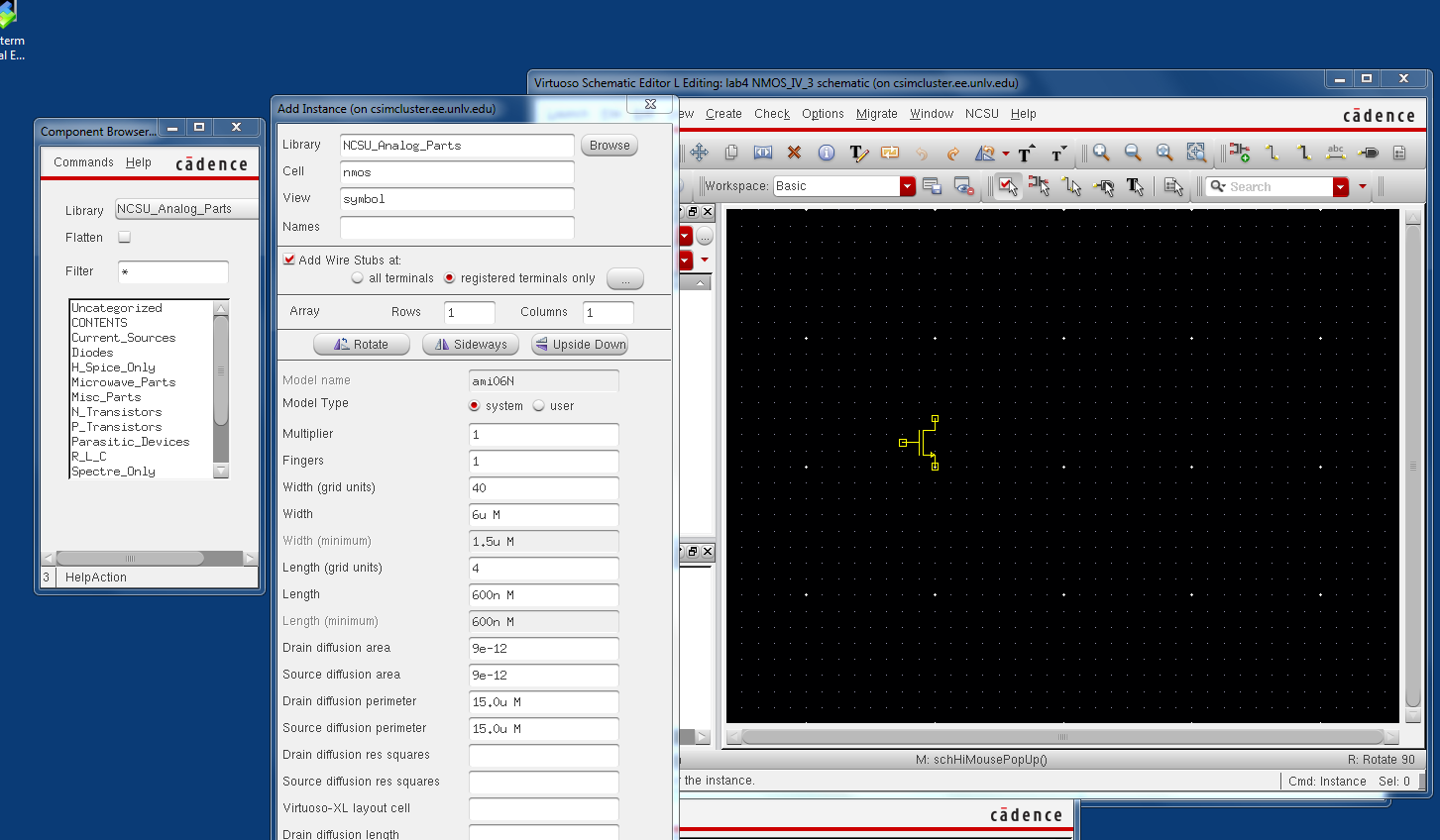
Task: Open the NCSU menu
Action: pos(982,114)
